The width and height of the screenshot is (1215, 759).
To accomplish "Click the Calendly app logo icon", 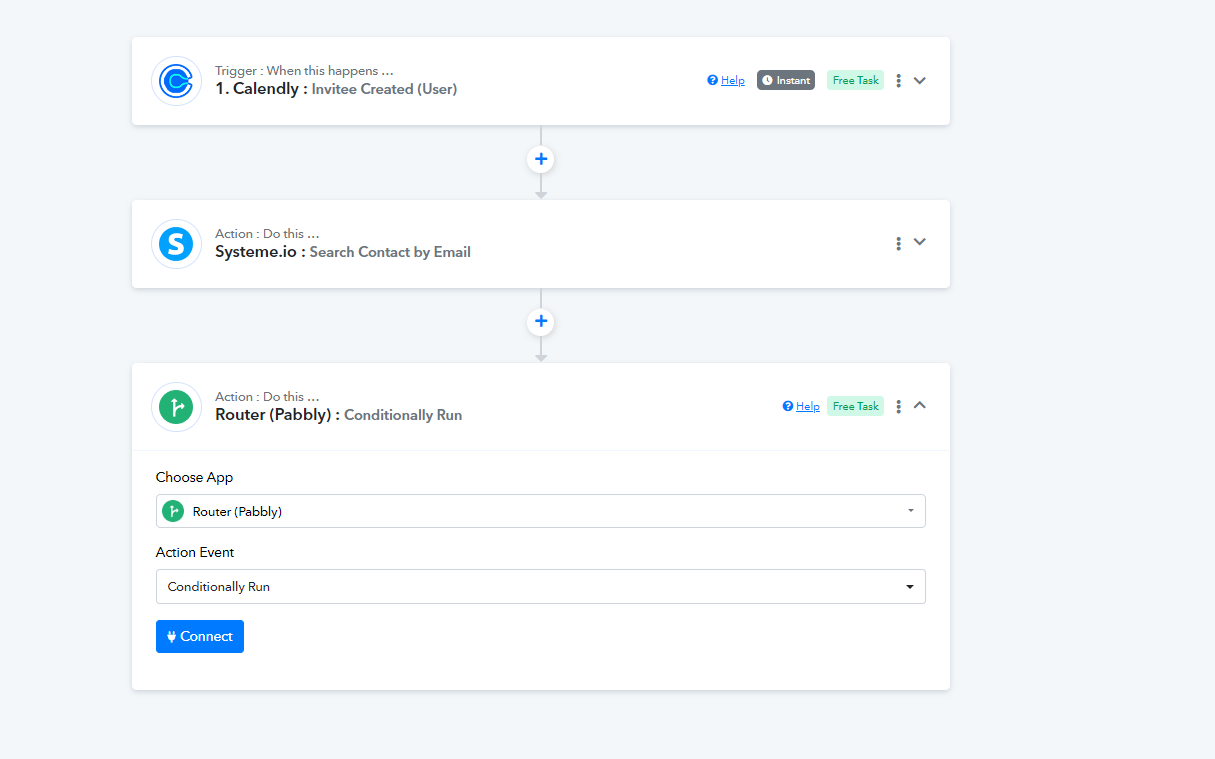I will pyautogui.click(x=176, y=81).
